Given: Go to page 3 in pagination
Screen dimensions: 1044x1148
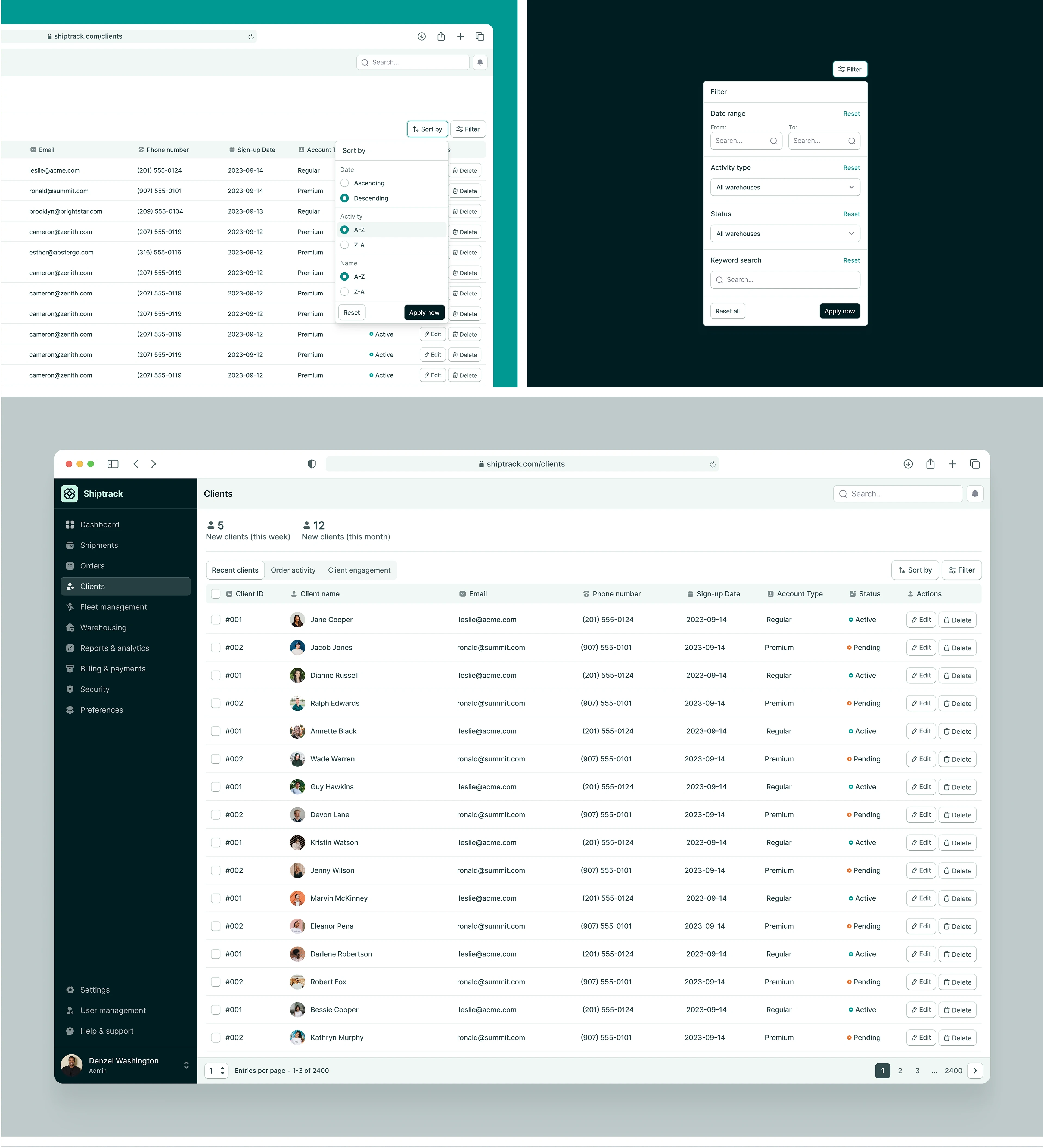Looking at the screenshot, I should [917, 1071].
